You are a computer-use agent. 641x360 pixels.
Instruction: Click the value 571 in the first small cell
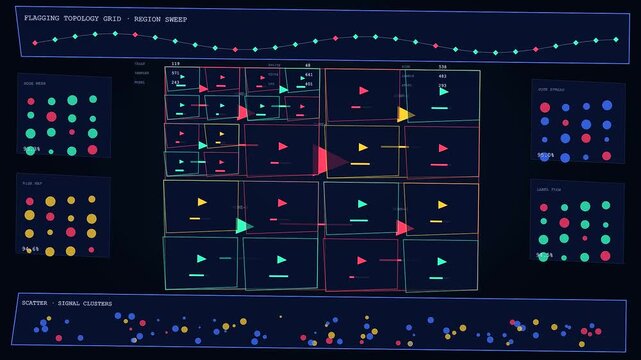pyautogui.click(x=175, y=73)
